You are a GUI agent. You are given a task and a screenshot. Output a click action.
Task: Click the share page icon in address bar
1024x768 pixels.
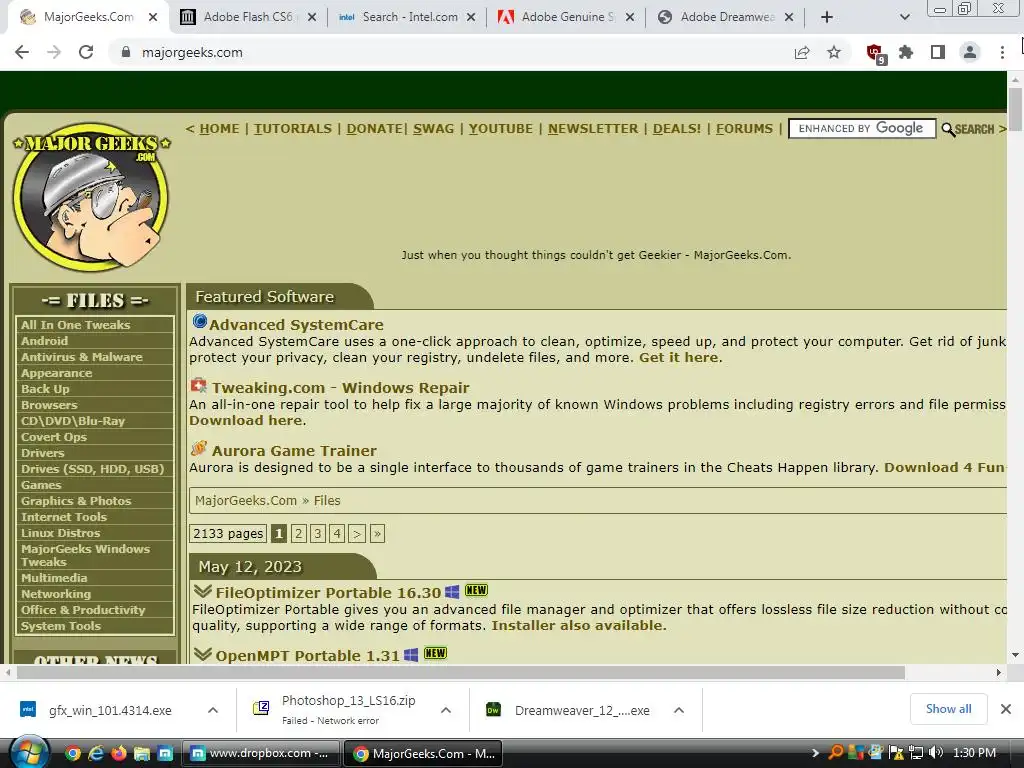802,52
